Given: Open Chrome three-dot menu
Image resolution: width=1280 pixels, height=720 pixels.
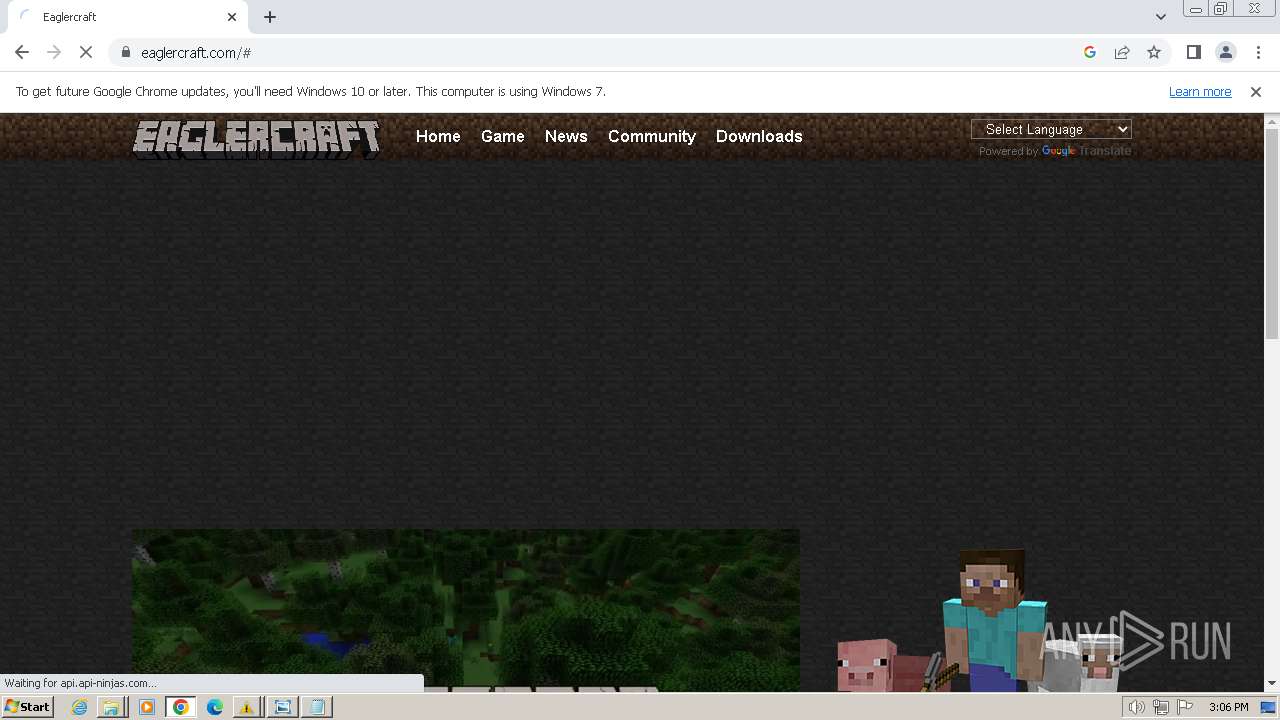Looking at the screenshot, I should pos(1258,52).
